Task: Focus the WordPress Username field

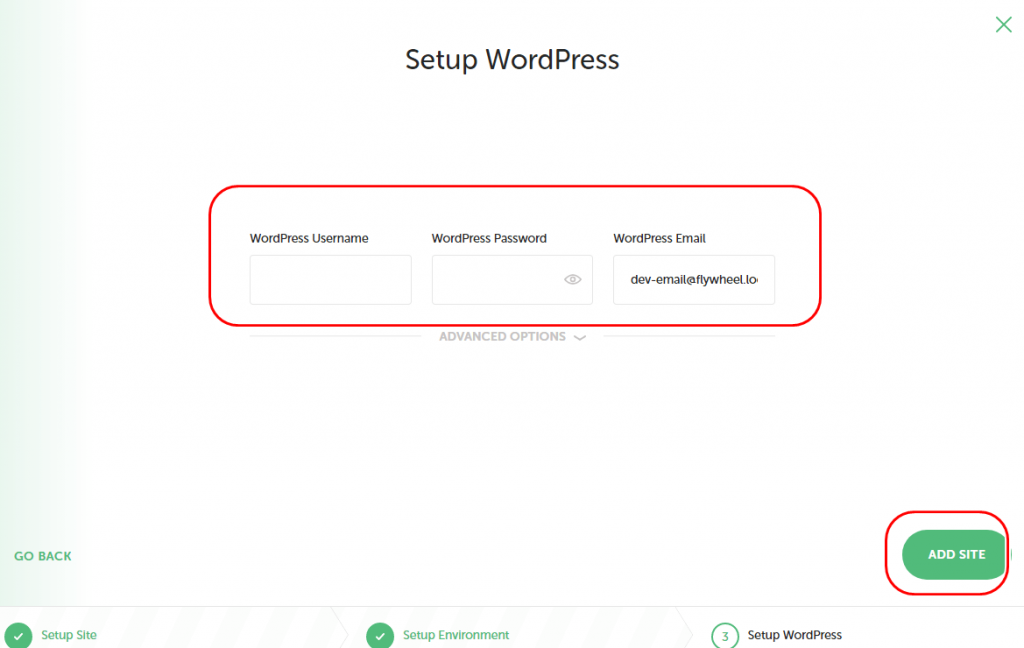Action: 330,280
